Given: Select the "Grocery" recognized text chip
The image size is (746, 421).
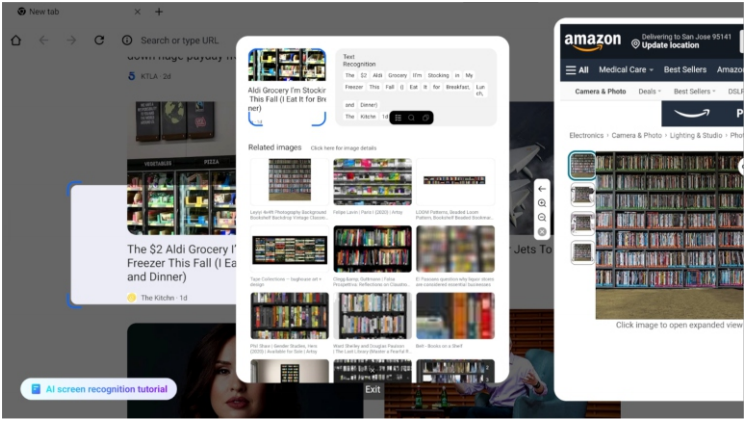Looking at the screenshot, I should [x=397, y=75].
